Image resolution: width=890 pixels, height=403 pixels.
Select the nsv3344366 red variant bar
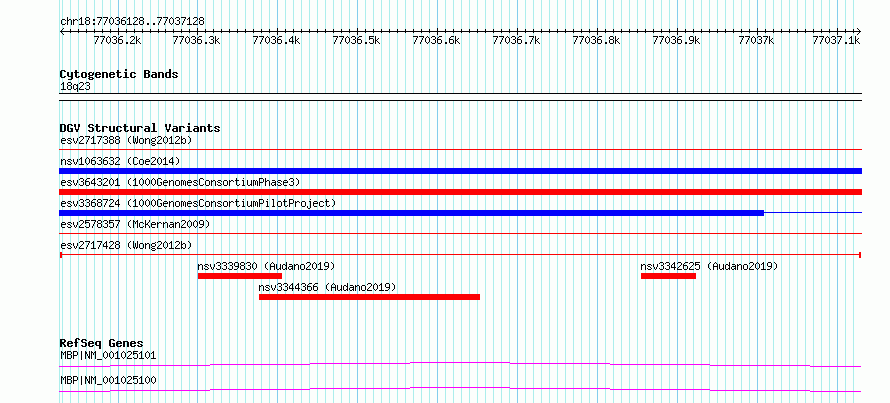coord(370,297)
